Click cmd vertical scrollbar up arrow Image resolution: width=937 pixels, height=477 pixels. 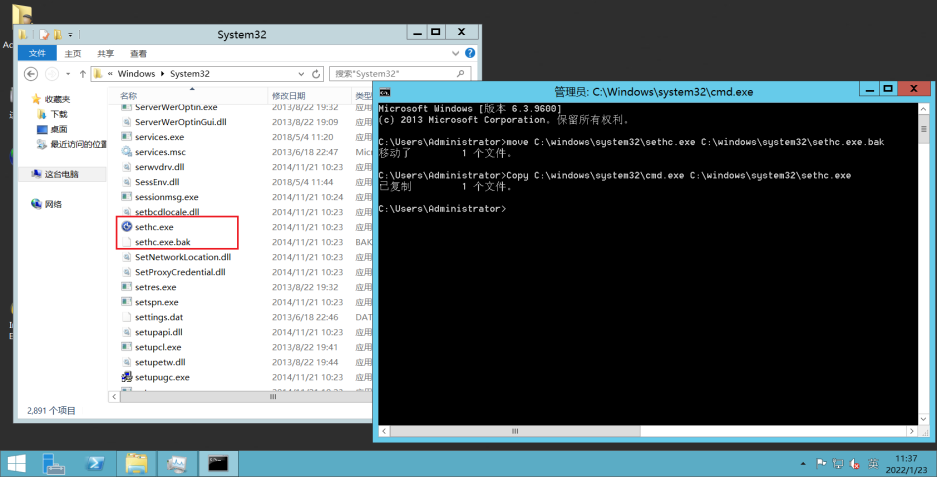click(x=923, y=109)
